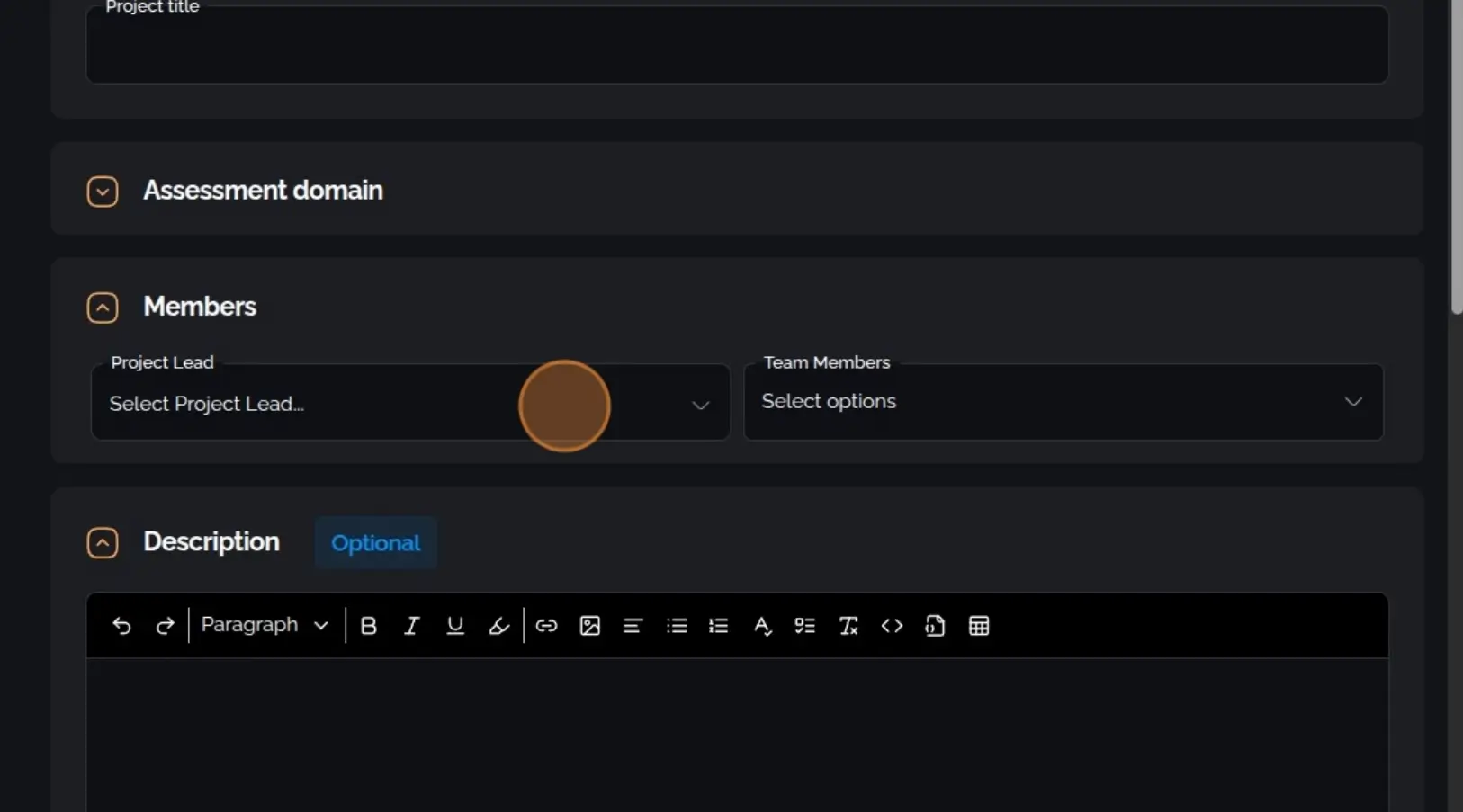Viewport: 1463px width, 812px height.
Task: Click the Project title input field
Action: [x=736, y=47]
